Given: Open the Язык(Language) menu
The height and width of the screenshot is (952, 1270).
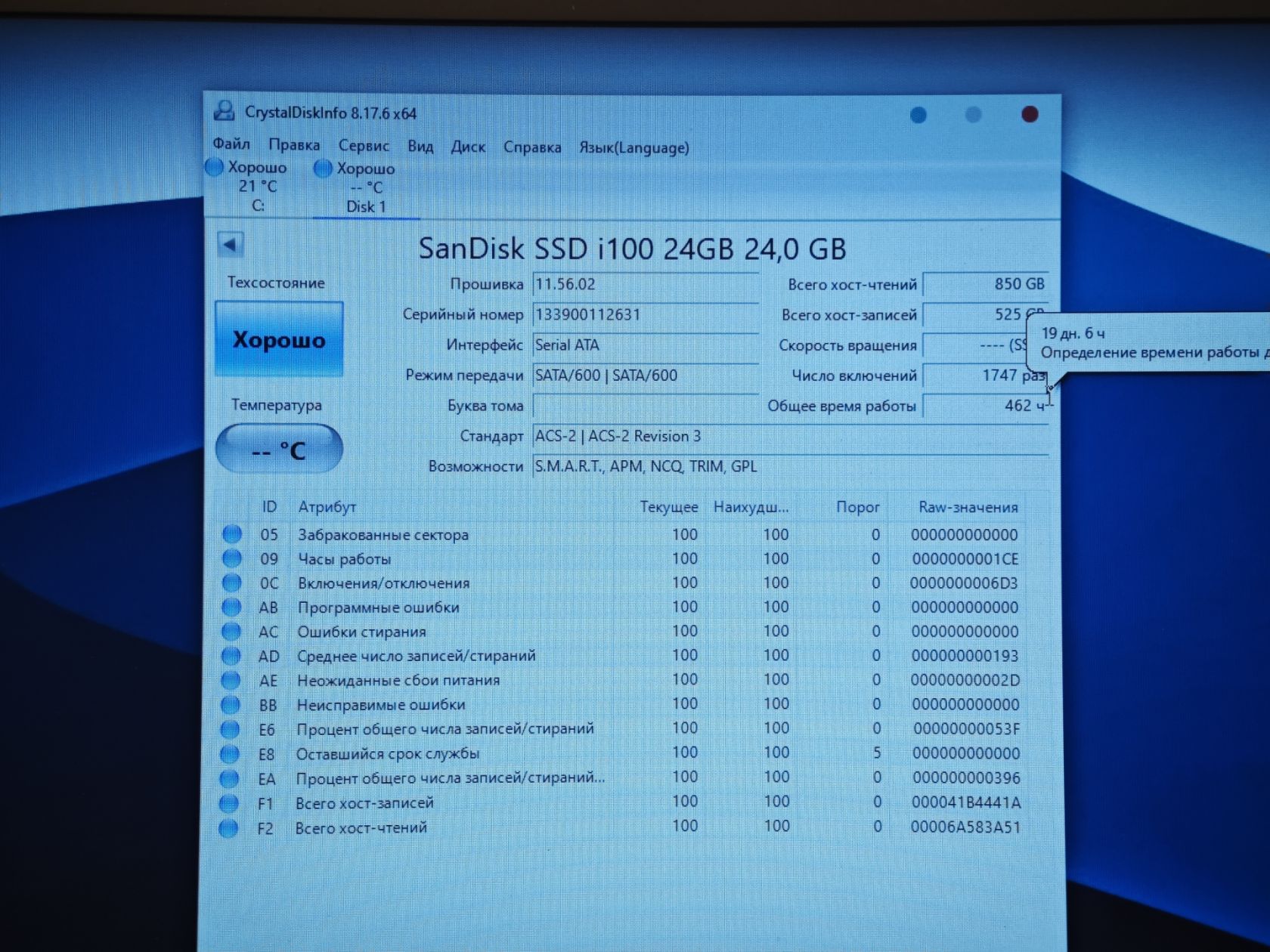Looking at the screenshot, I should point(633,147).
